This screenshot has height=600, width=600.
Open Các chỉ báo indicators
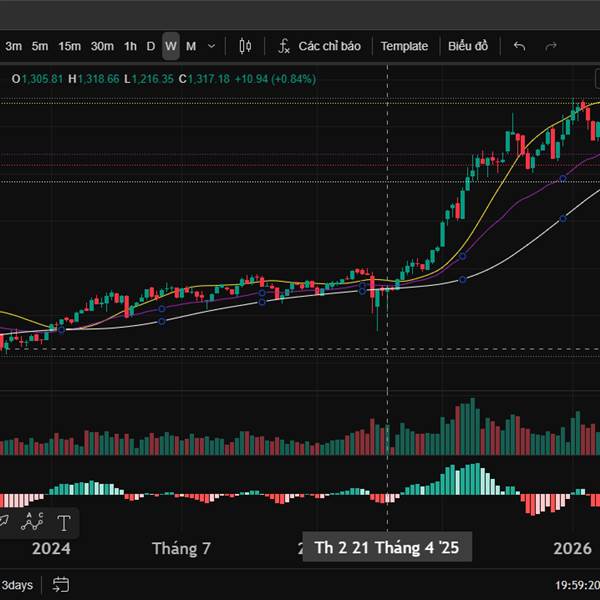pos(320,46)
